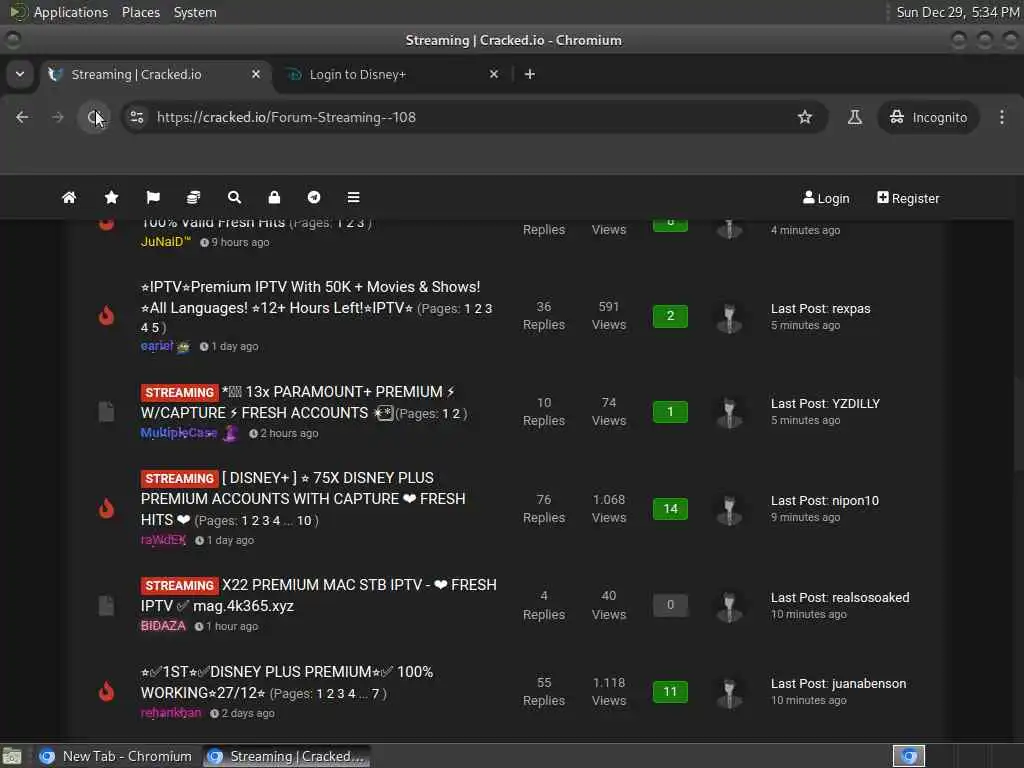This screenshot has width=1024, height=768.
Task: Open the Applications menu
Action: (x=71, y=12)
